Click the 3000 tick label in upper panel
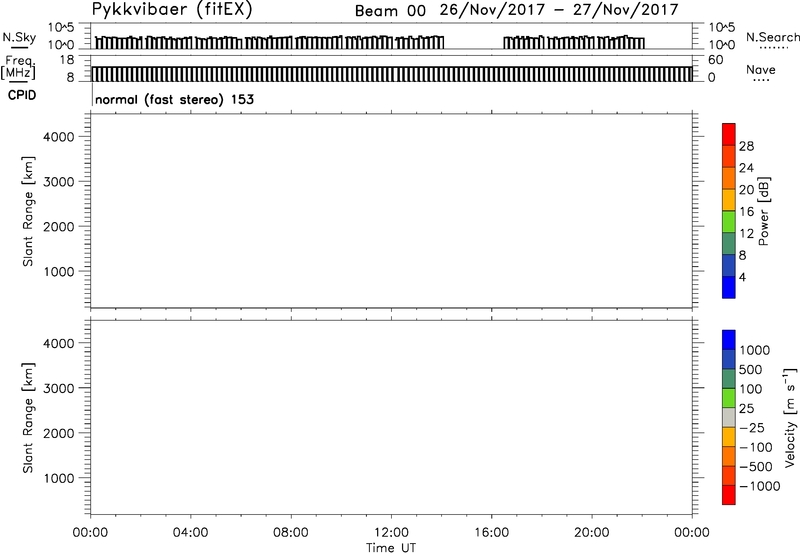This screenshot has width=800, height=554. (x=59, y=182)
